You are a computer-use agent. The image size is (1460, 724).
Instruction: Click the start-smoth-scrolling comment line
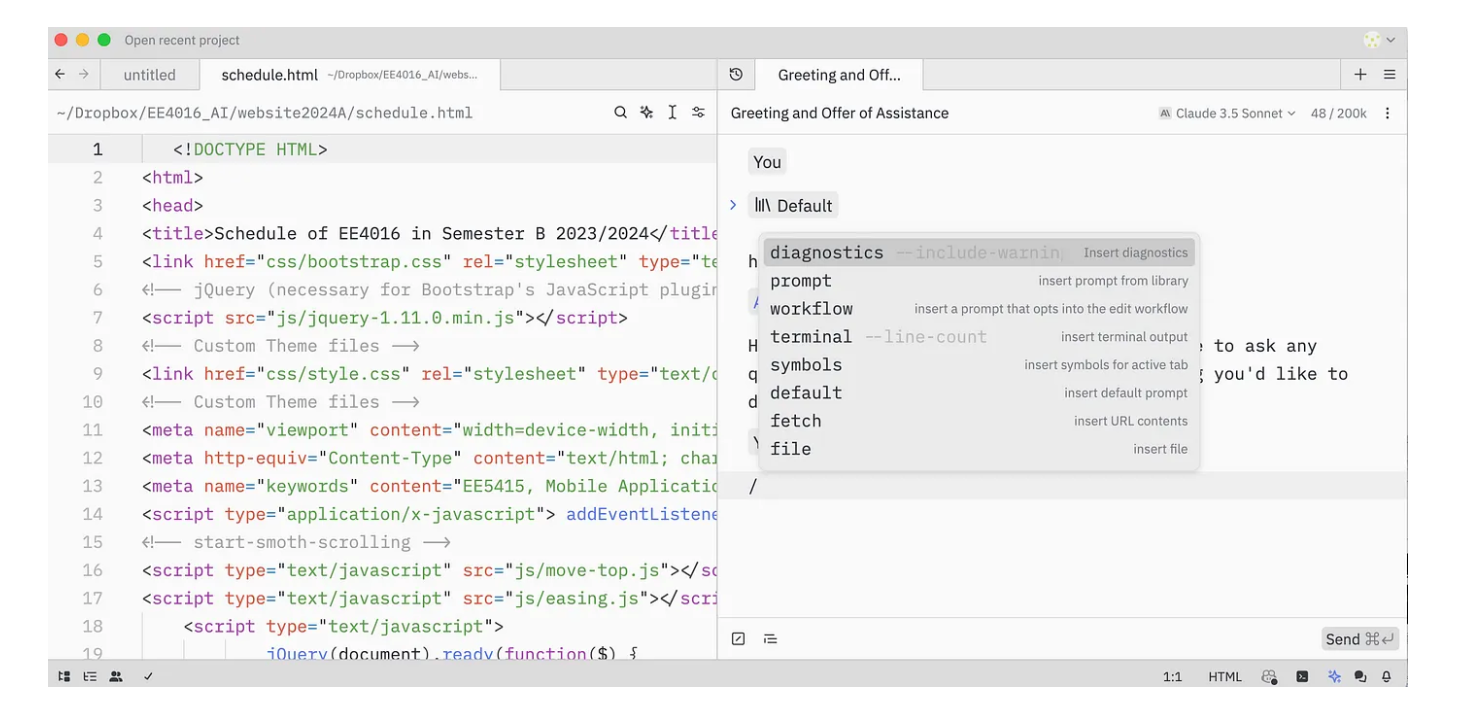[x=296, y=542]
